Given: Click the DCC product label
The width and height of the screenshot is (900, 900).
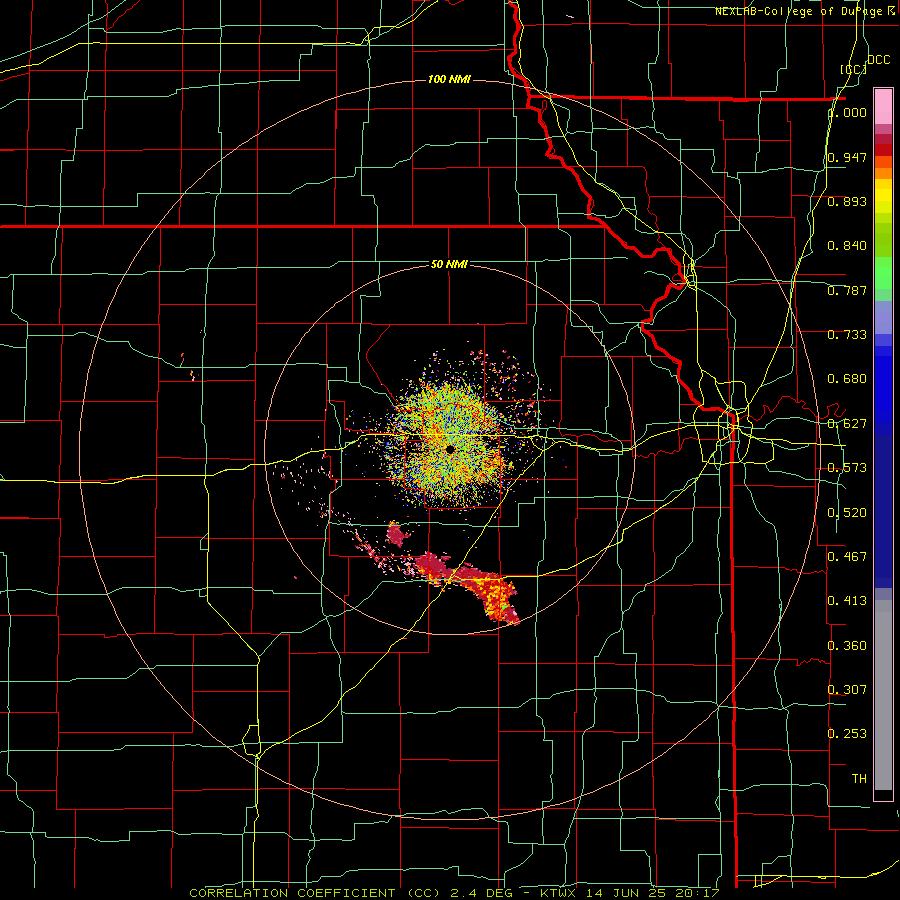Looking at the screenshot, I should tap(878, 60).
